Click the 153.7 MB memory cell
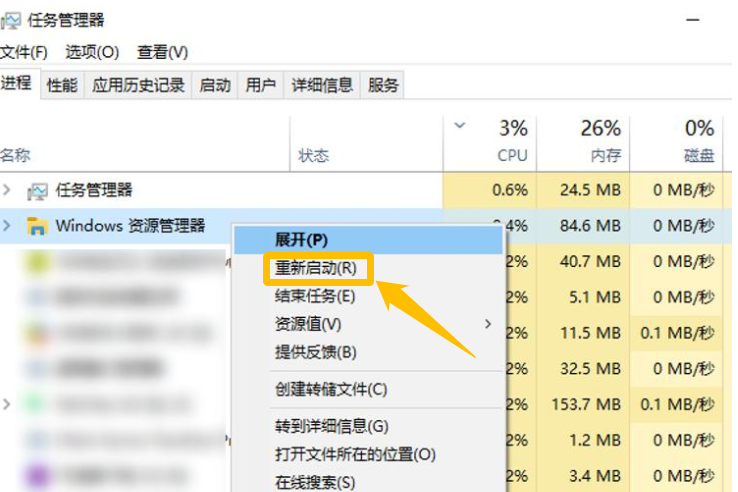 (x=583, y=404)
